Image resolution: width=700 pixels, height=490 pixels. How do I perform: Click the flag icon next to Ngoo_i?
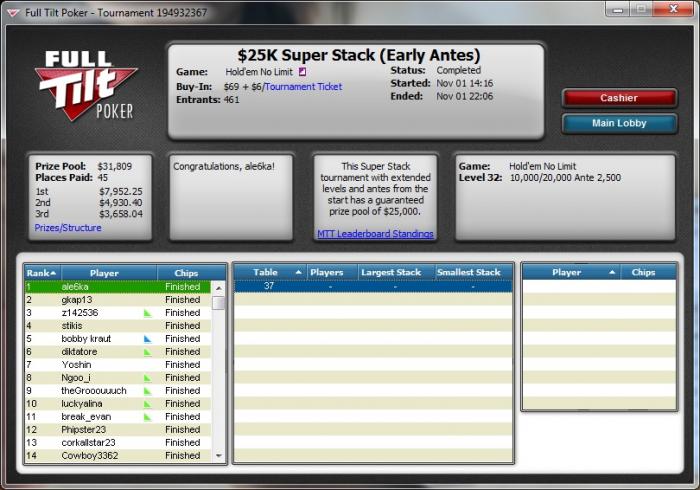click(148, 378)
